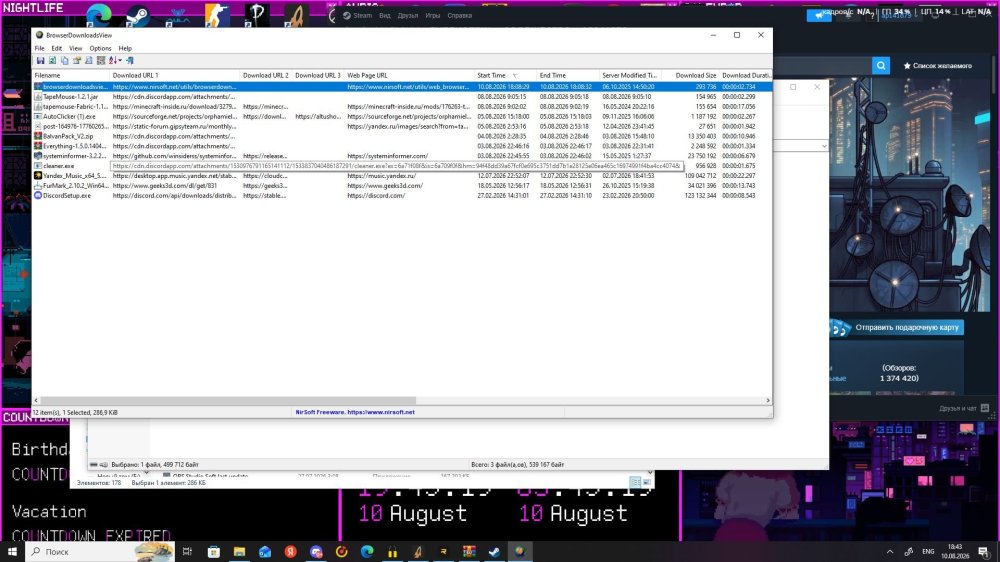Select the cleaner.exe file icon
This screenshot has width=1000, height=562.
pos(38,166)
